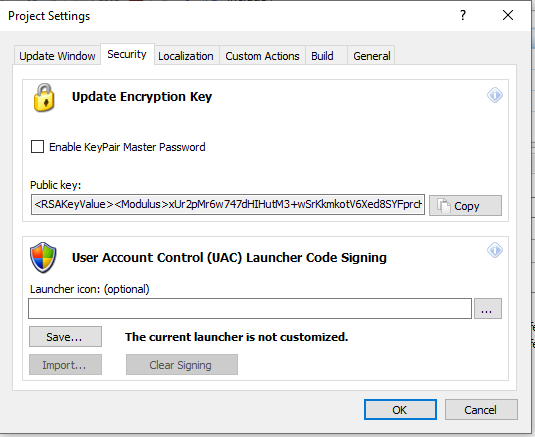
Task: Switch to the Update Window tab
Action: click(57, 56)
